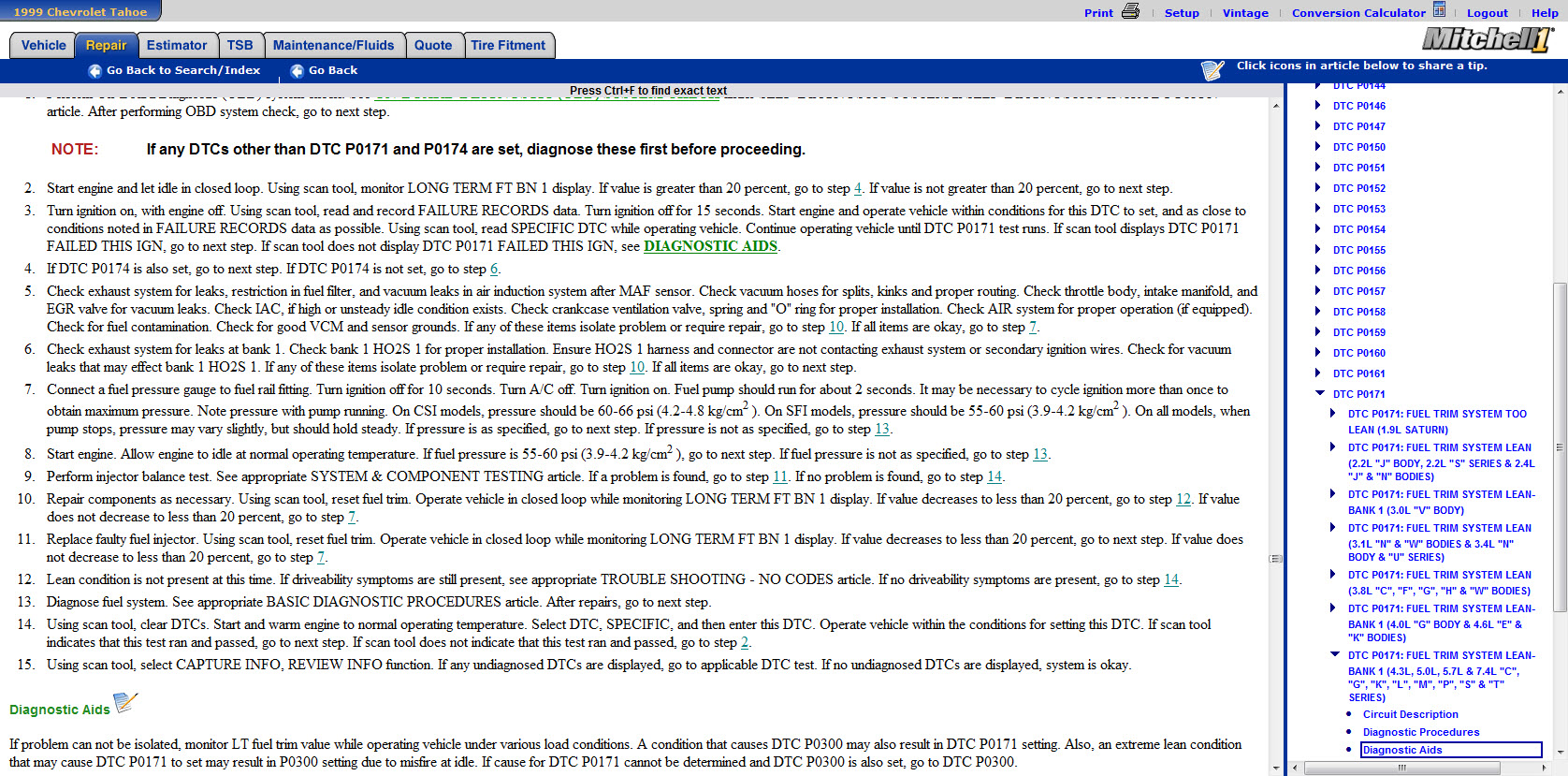This screenshot has height=776, width=1568.
Task: Open the DTC P0157 tree entry
Action: (1359, 291)
